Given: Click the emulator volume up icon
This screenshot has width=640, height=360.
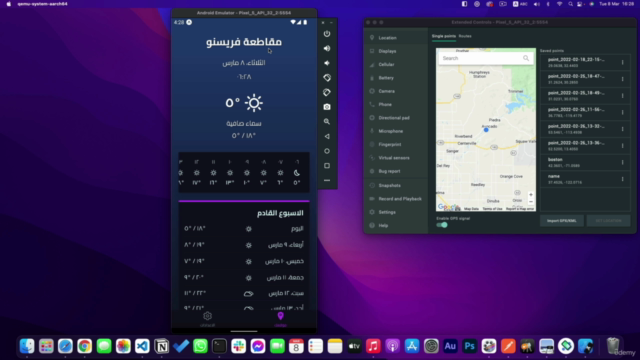Looking at the screenshot, I should tap(327, 49).
